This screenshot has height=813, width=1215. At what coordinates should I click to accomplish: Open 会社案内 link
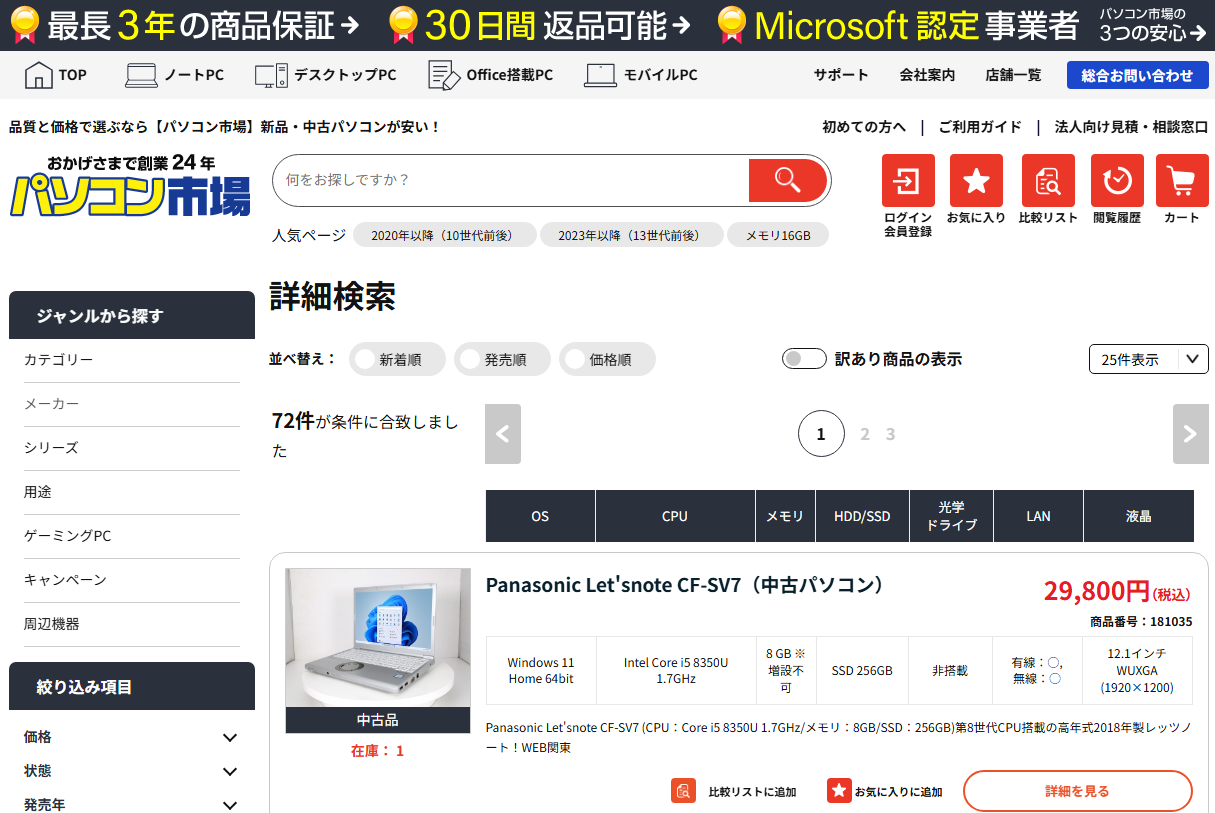coord(927,75)
